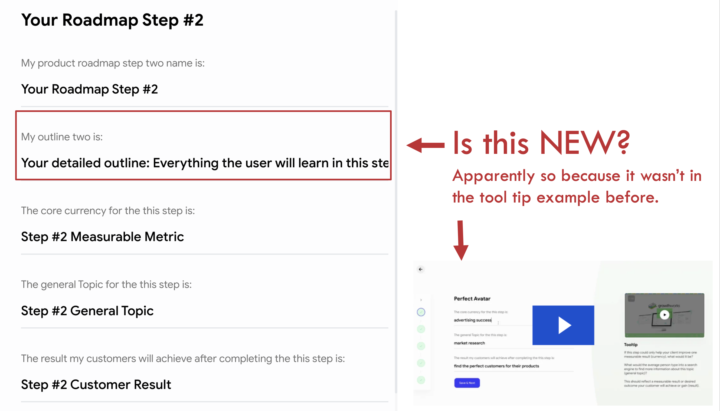Screen dimensions: 720x411
Task: Click the blue video play button
Action: pos(563,325)
